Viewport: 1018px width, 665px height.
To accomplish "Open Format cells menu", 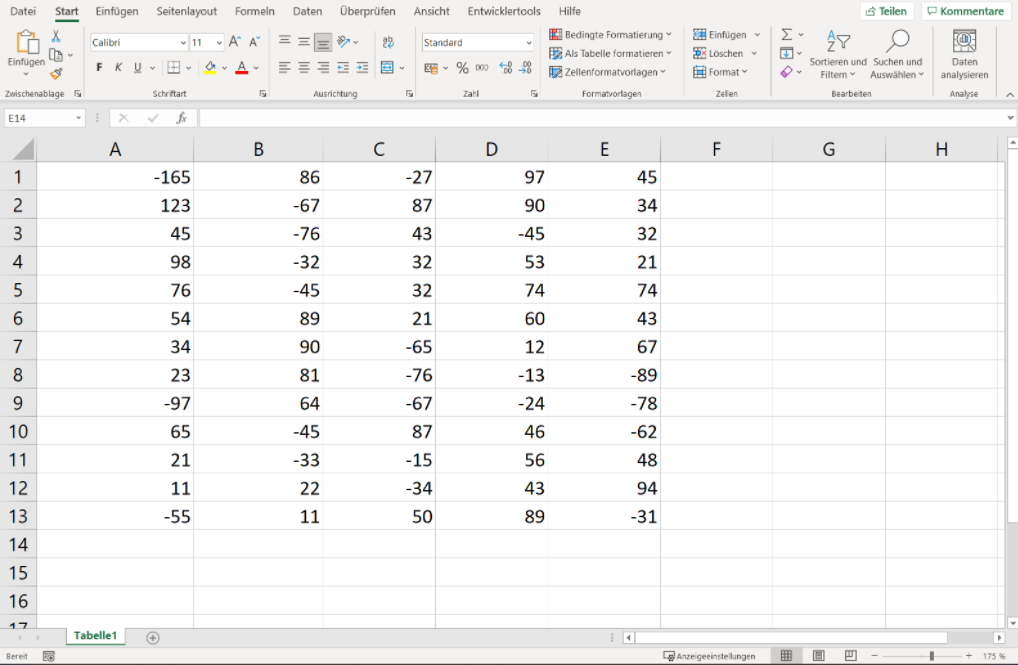I will tap(720, 72).
